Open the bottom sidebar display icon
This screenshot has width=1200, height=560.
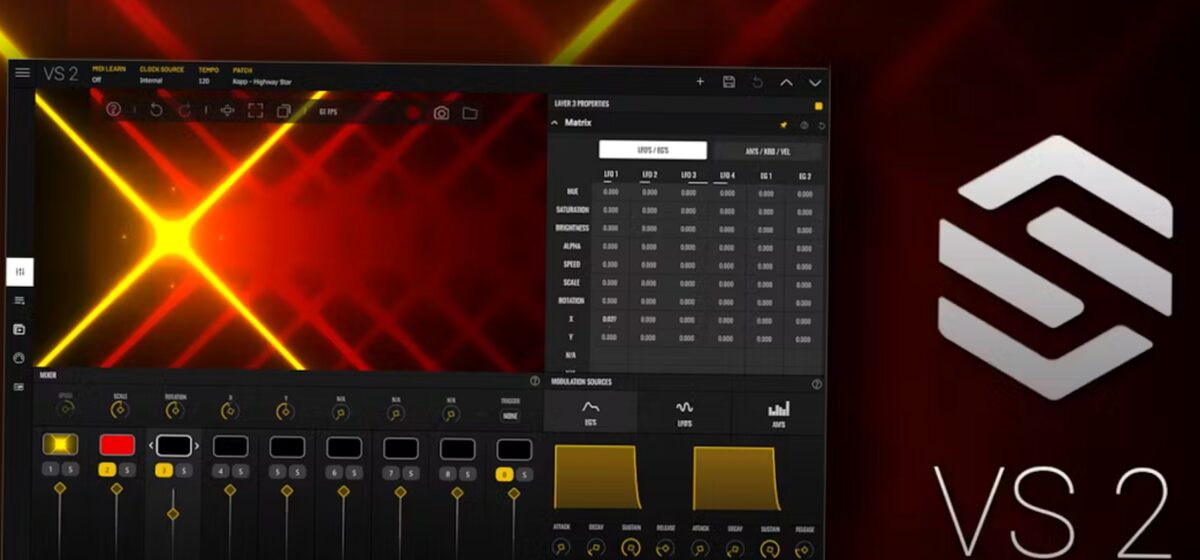tap(19, 386)
